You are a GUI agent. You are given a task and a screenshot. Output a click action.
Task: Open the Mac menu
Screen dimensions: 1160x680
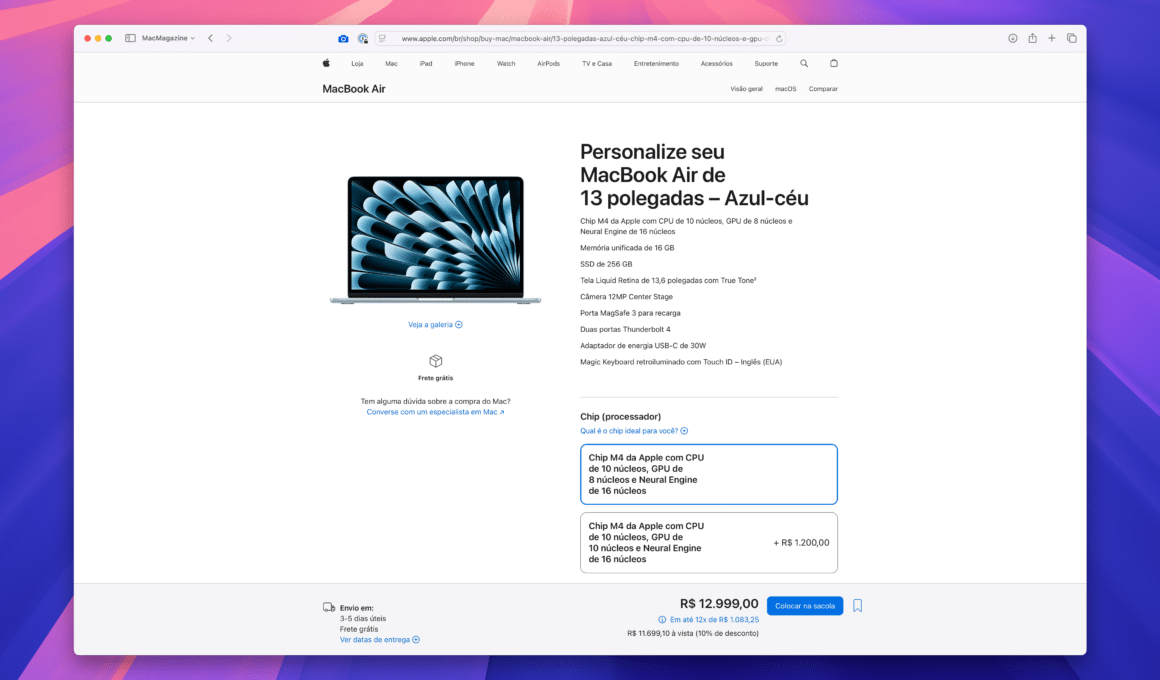coord(391,64)
